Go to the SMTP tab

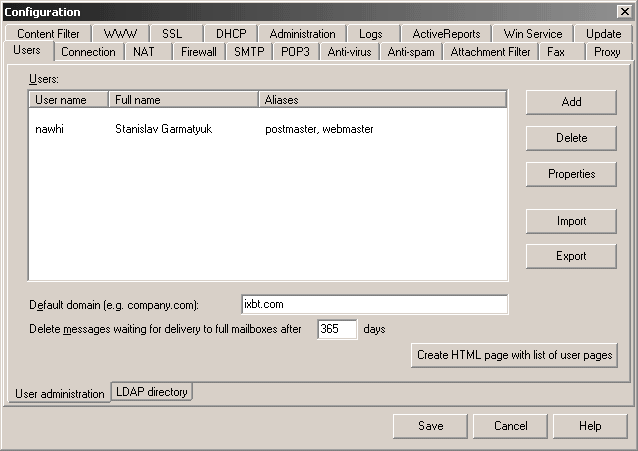point(249,52)
